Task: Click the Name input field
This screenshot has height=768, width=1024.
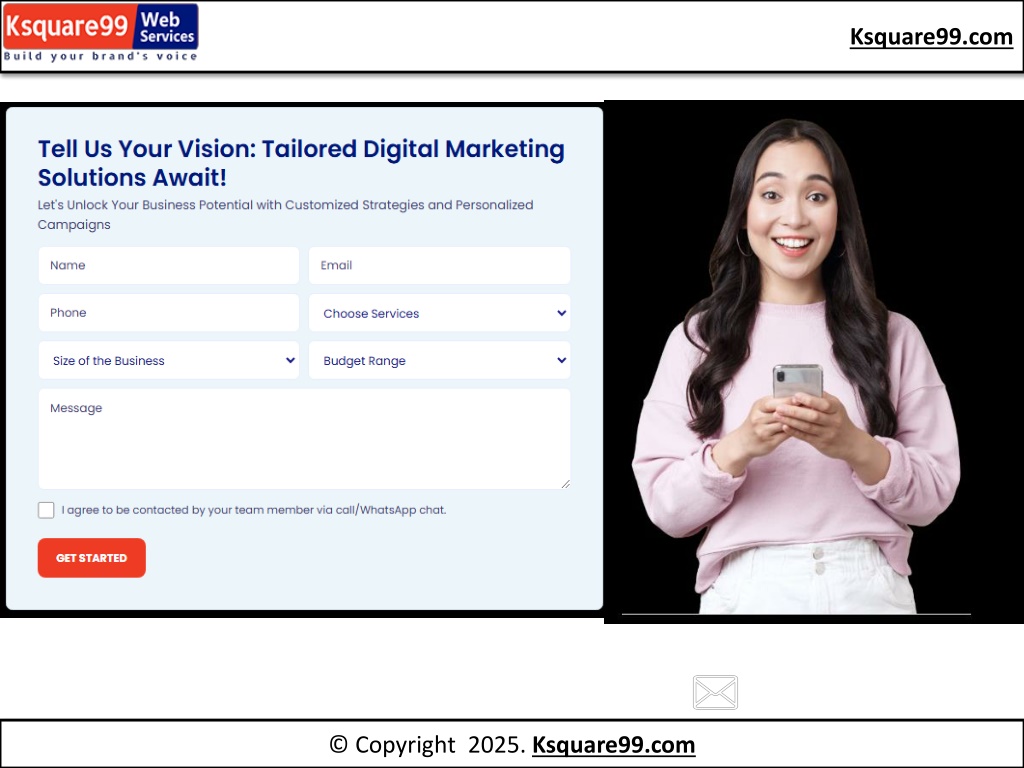Action: pyautogui.click(x=168, y=265)
